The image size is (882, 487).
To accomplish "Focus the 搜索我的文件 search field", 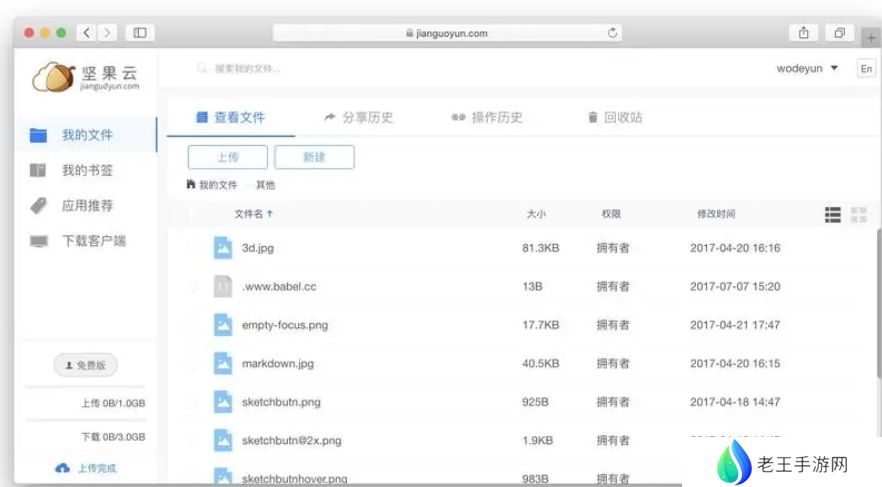I will pyautogui.click(x=300, y=69).
